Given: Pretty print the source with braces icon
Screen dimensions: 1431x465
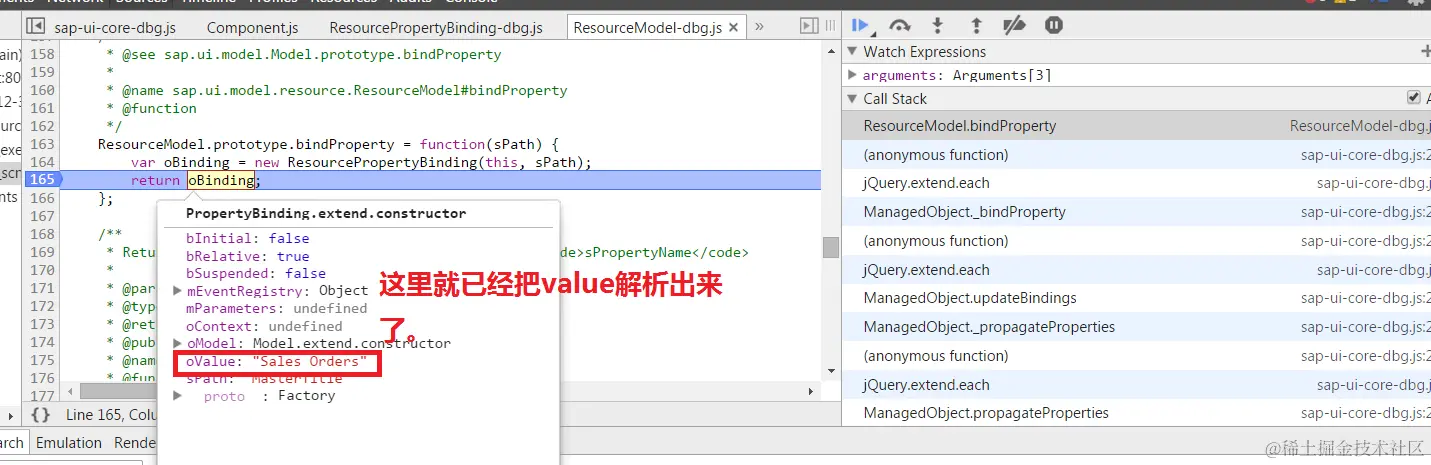Looking at the screenshot, I should 40,414.
